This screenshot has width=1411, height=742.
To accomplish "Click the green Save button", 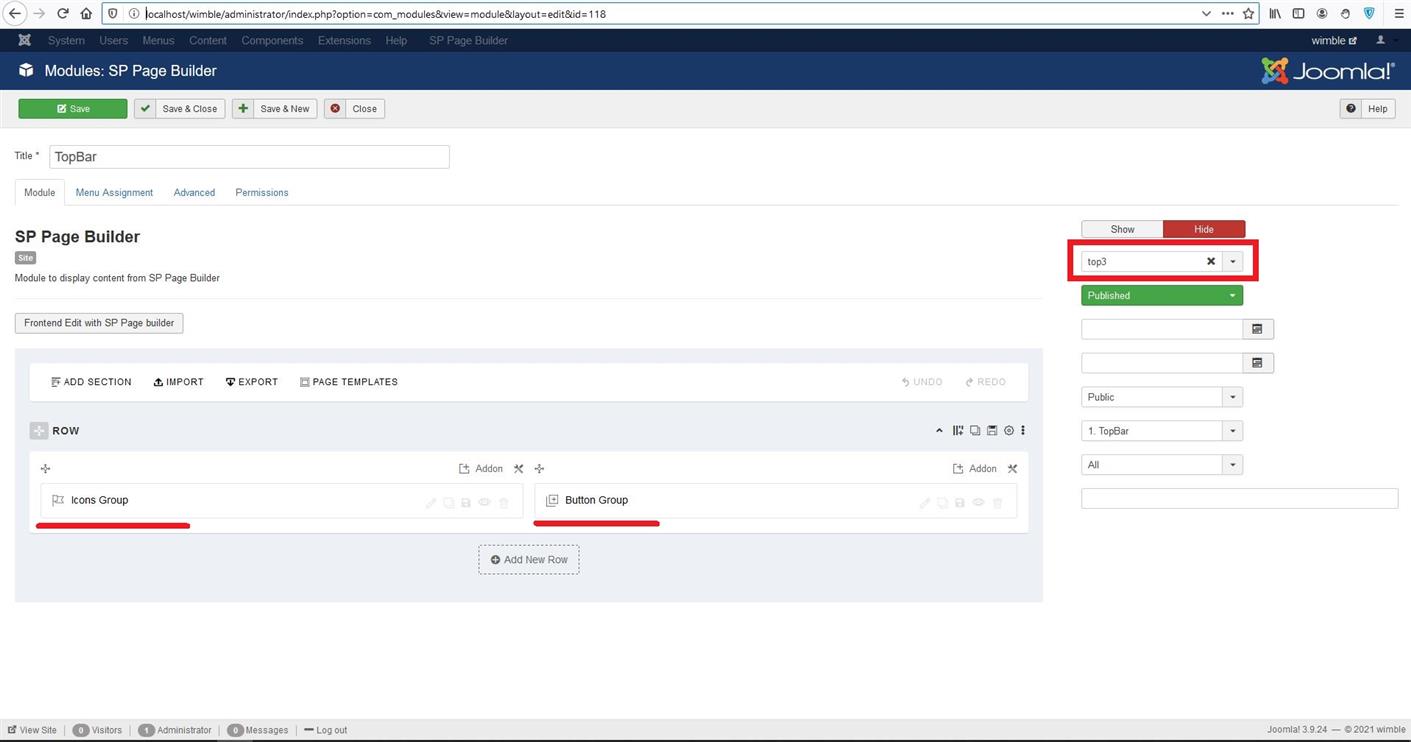I will (73, 109).
